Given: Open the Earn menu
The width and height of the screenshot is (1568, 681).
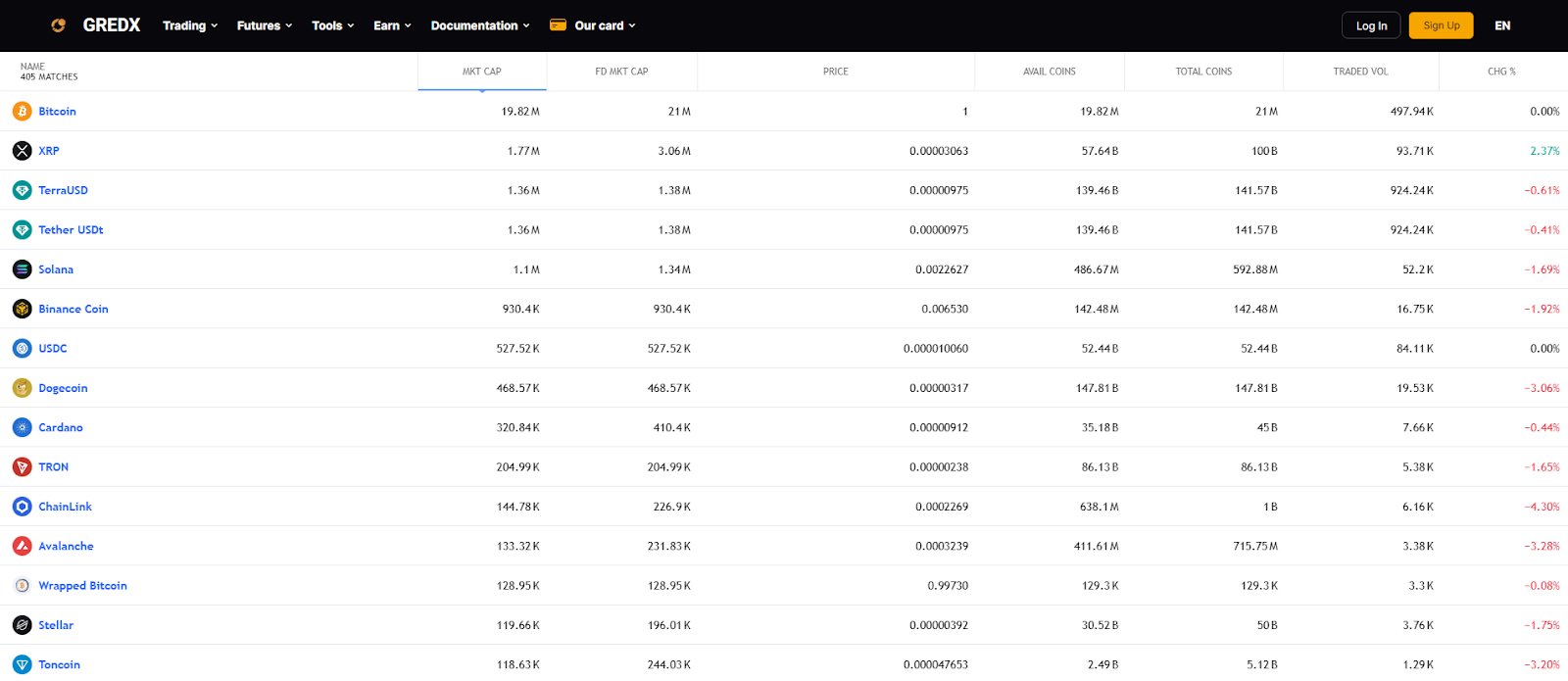Looking at the screenshot, I should [392, 25].
